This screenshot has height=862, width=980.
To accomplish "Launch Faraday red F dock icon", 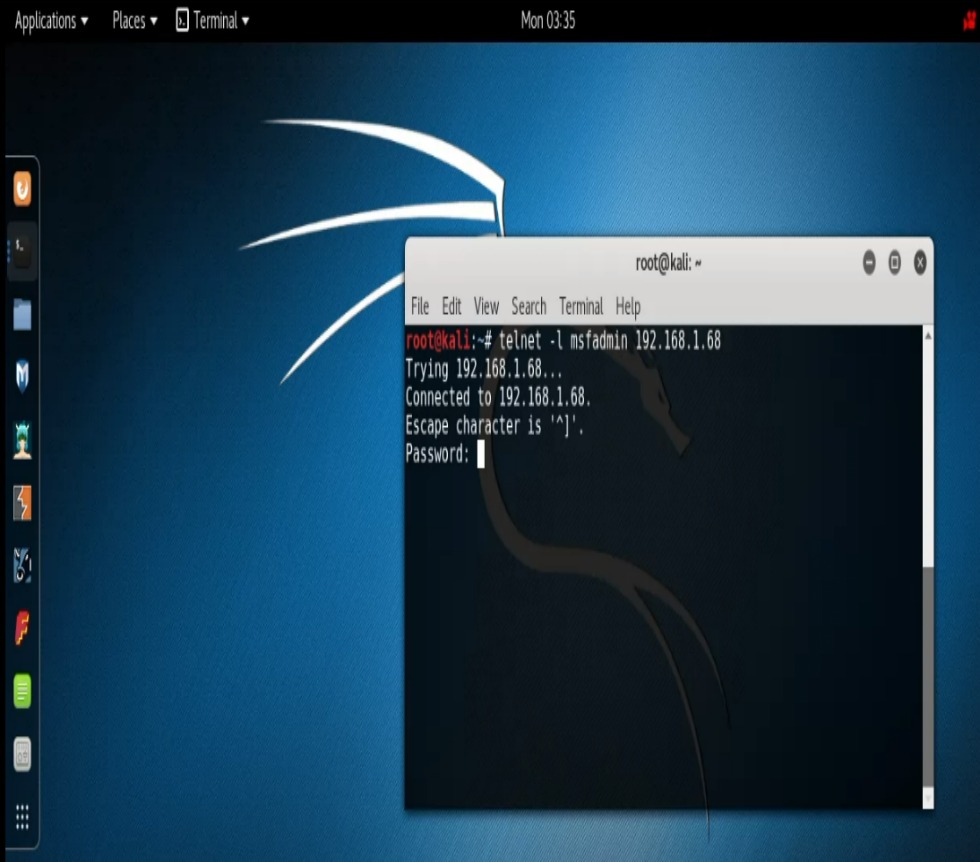I will (22, 628).
